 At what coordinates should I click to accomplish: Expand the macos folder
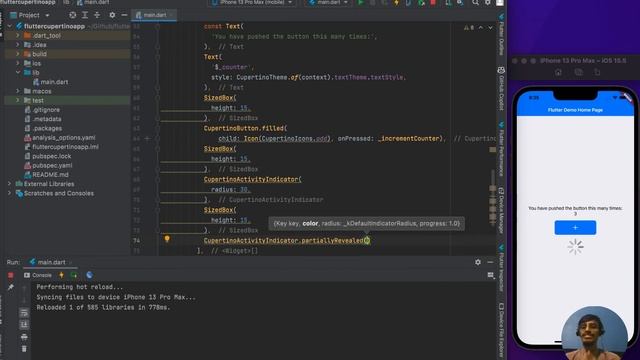18,91
